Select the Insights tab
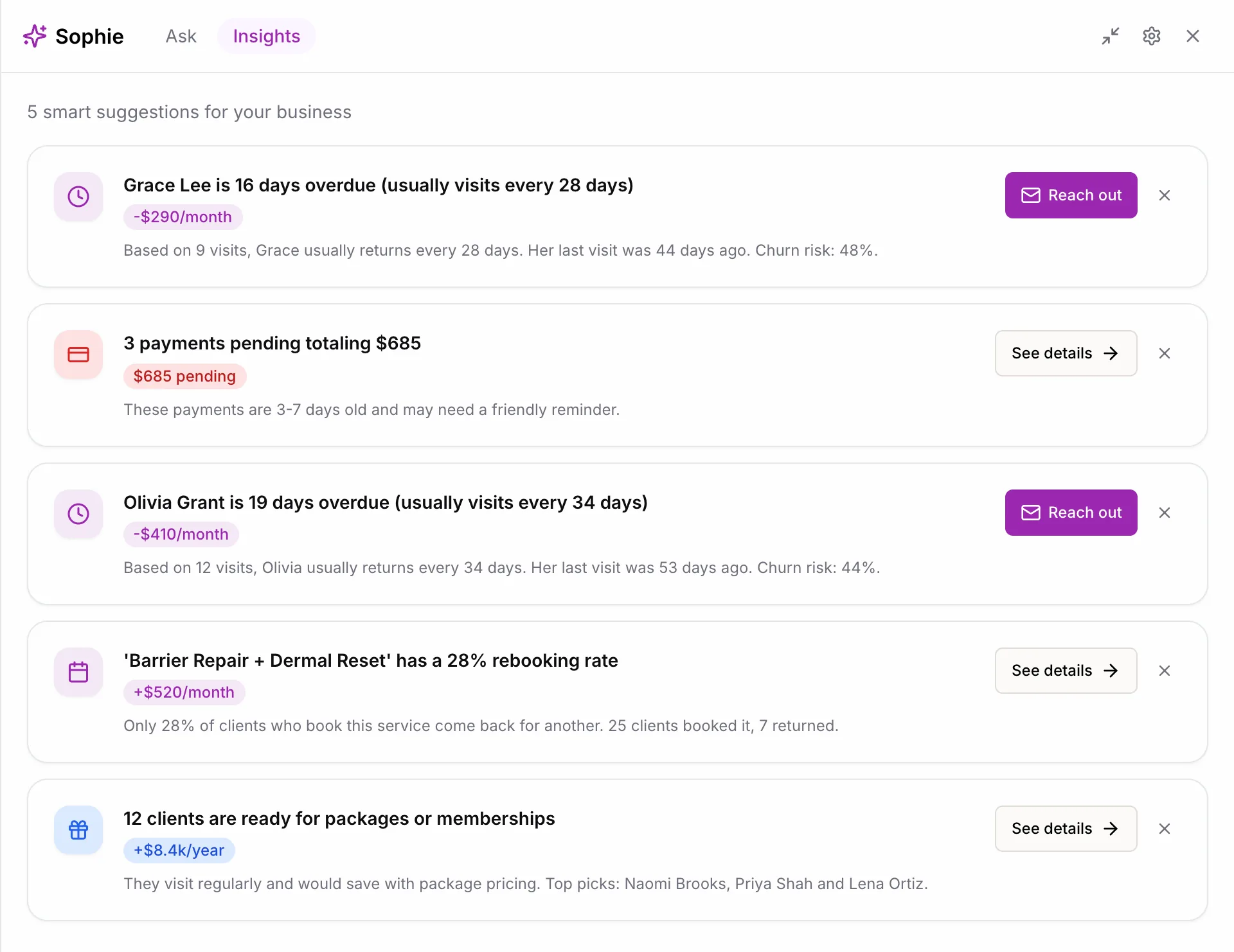This screenshot has width=1234, height=952. click(x=267, y=36)
